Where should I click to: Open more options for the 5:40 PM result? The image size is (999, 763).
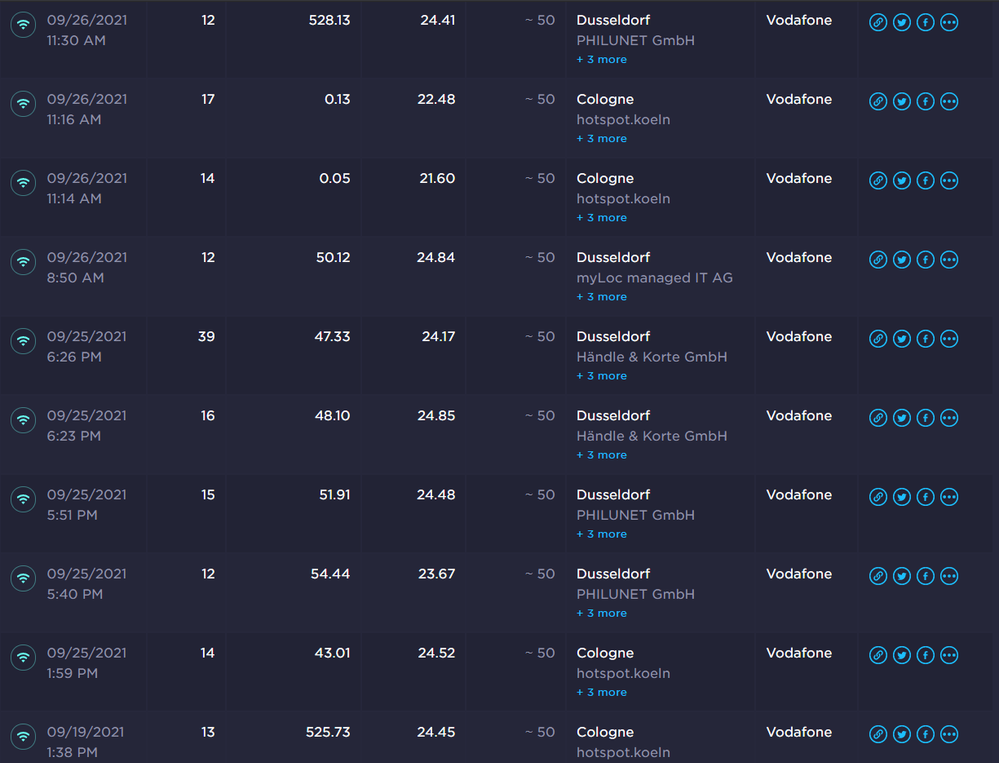point(950,575)
